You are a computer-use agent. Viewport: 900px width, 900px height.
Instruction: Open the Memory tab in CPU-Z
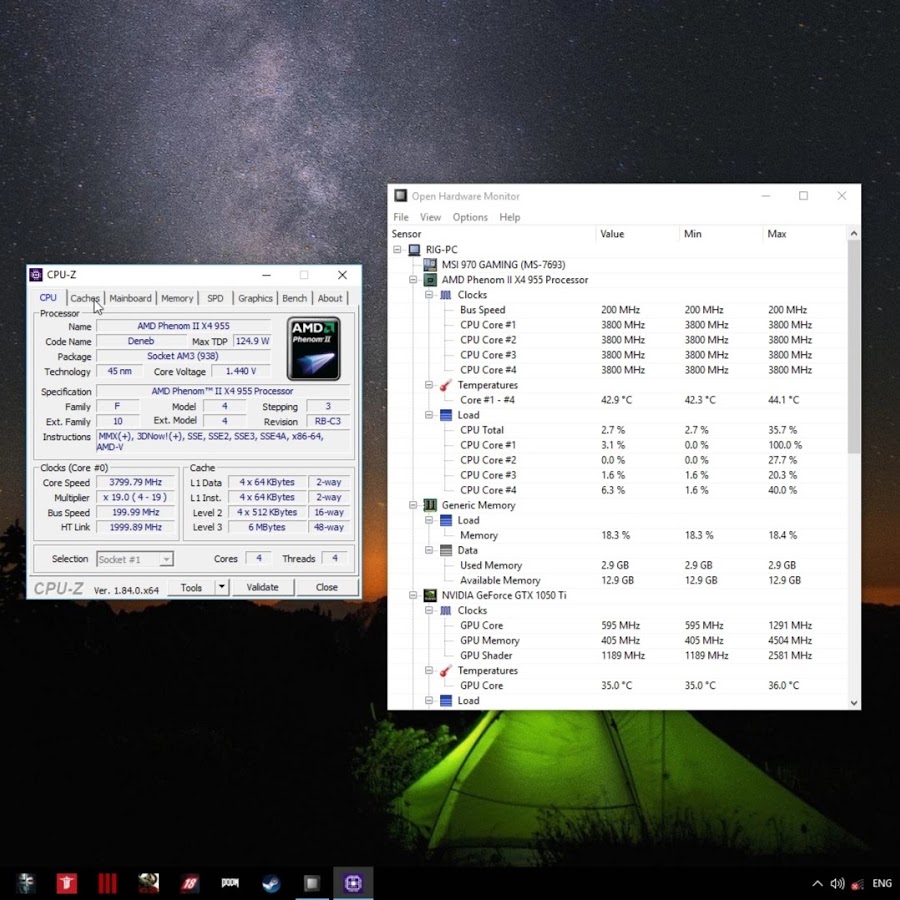click(x=177, y=298)
